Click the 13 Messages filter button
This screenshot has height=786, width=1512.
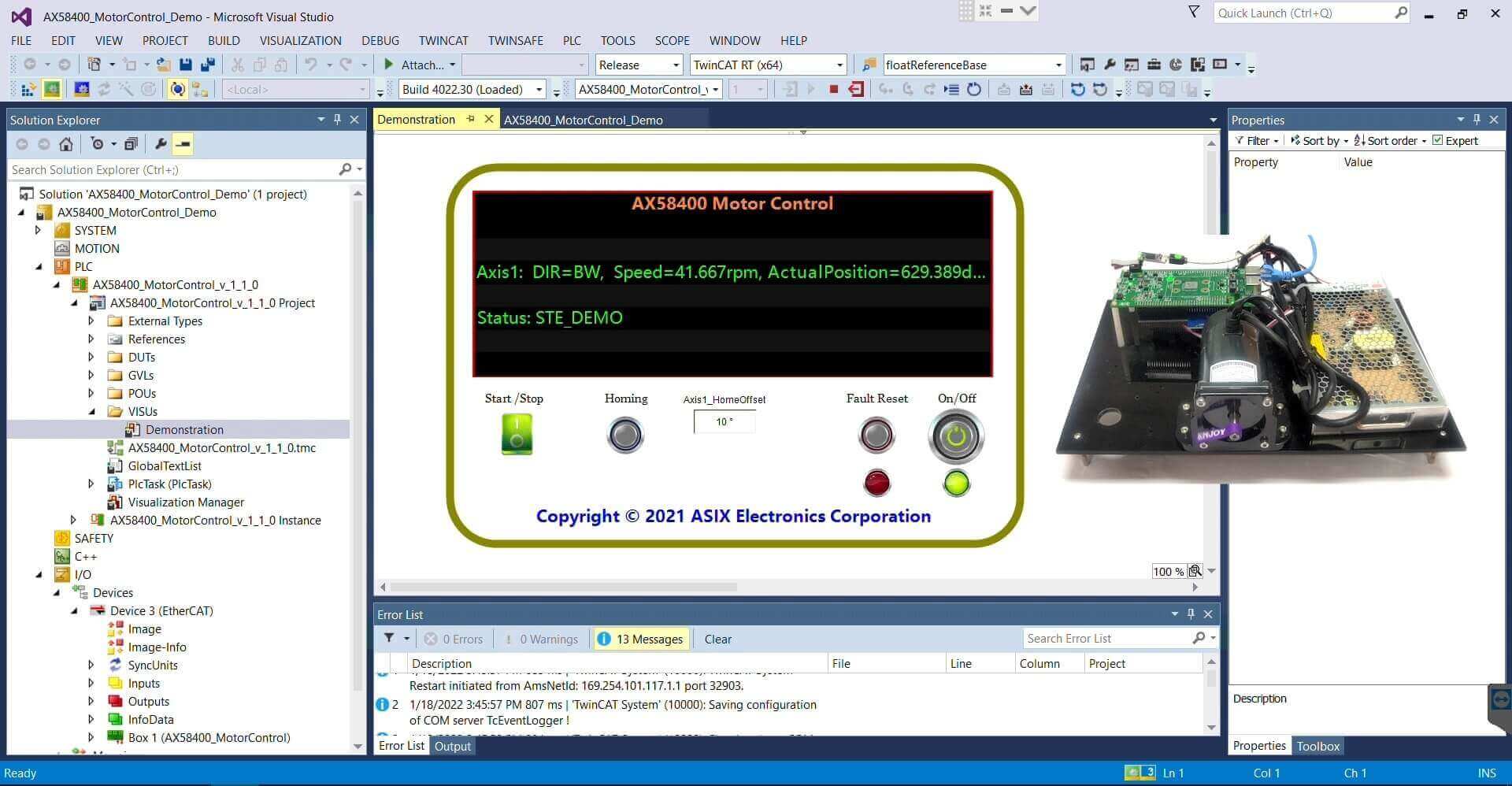point(641,639)
